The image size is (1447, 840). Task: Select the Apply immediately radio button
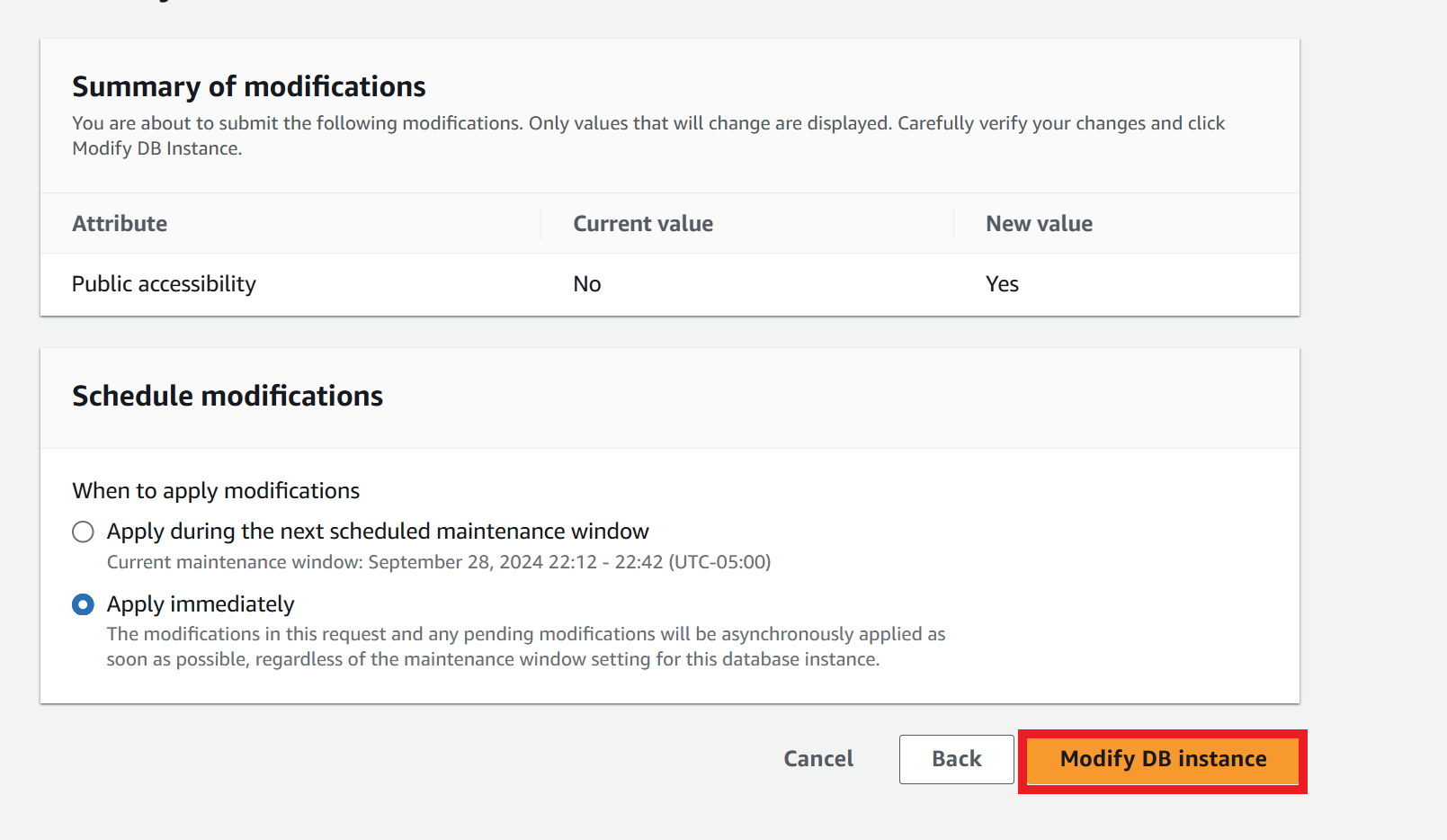click(x=83, y=604)
